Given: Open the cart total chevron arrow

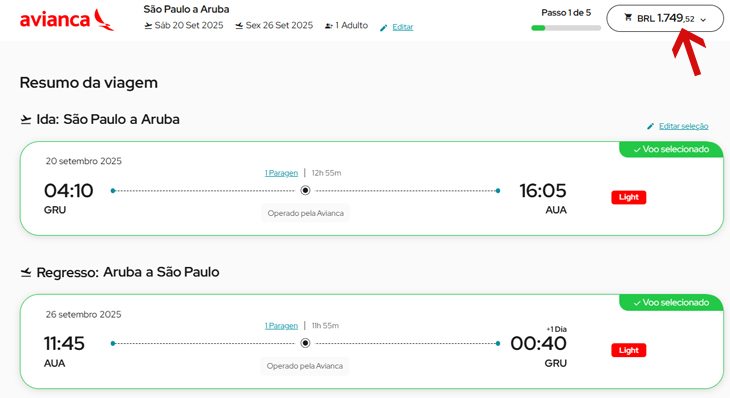Looking at the screenshot, I should point(703,20).
